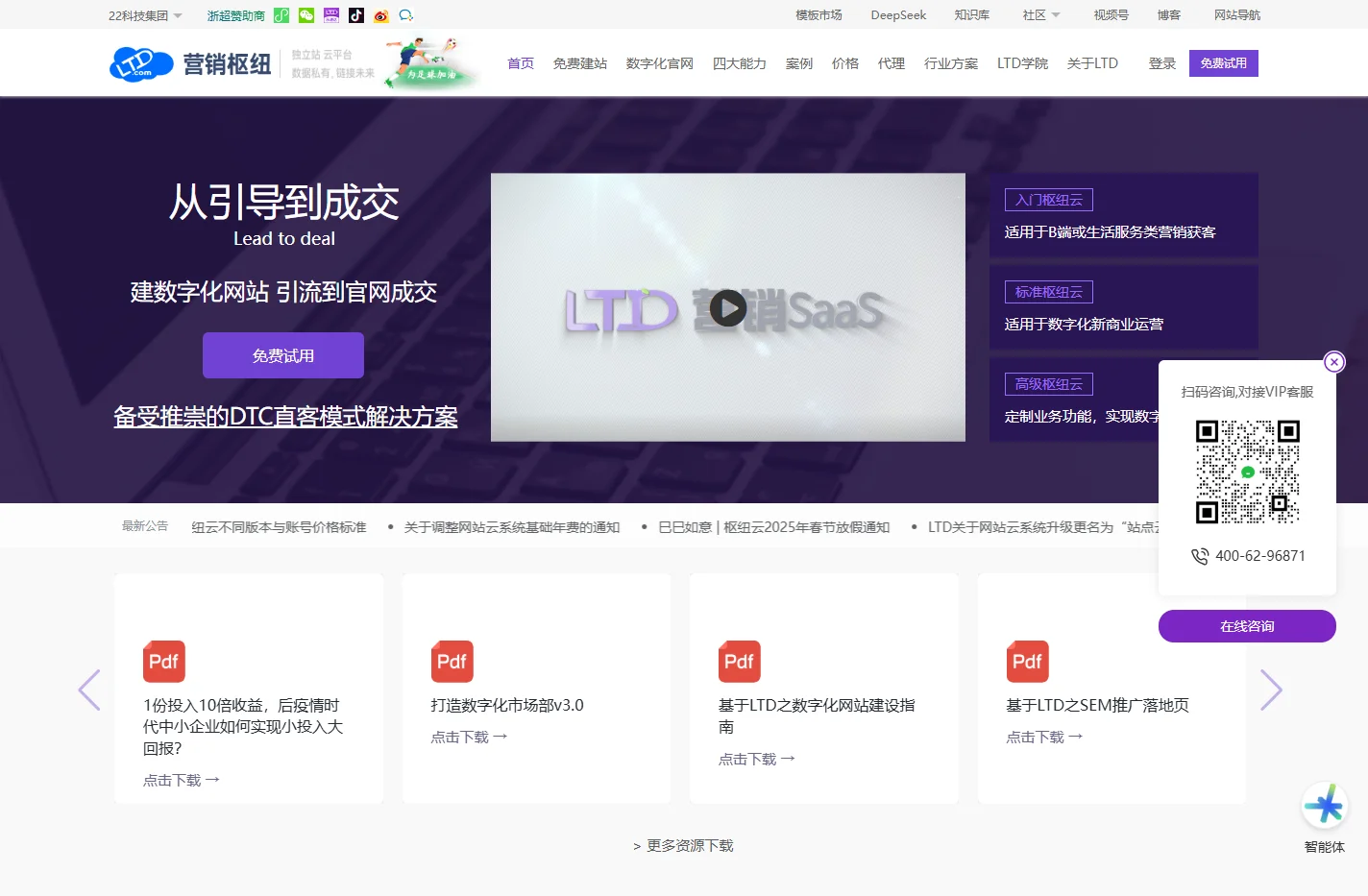
Task: Go to next resource cards with right arrow
Action: coord(1271,690)
